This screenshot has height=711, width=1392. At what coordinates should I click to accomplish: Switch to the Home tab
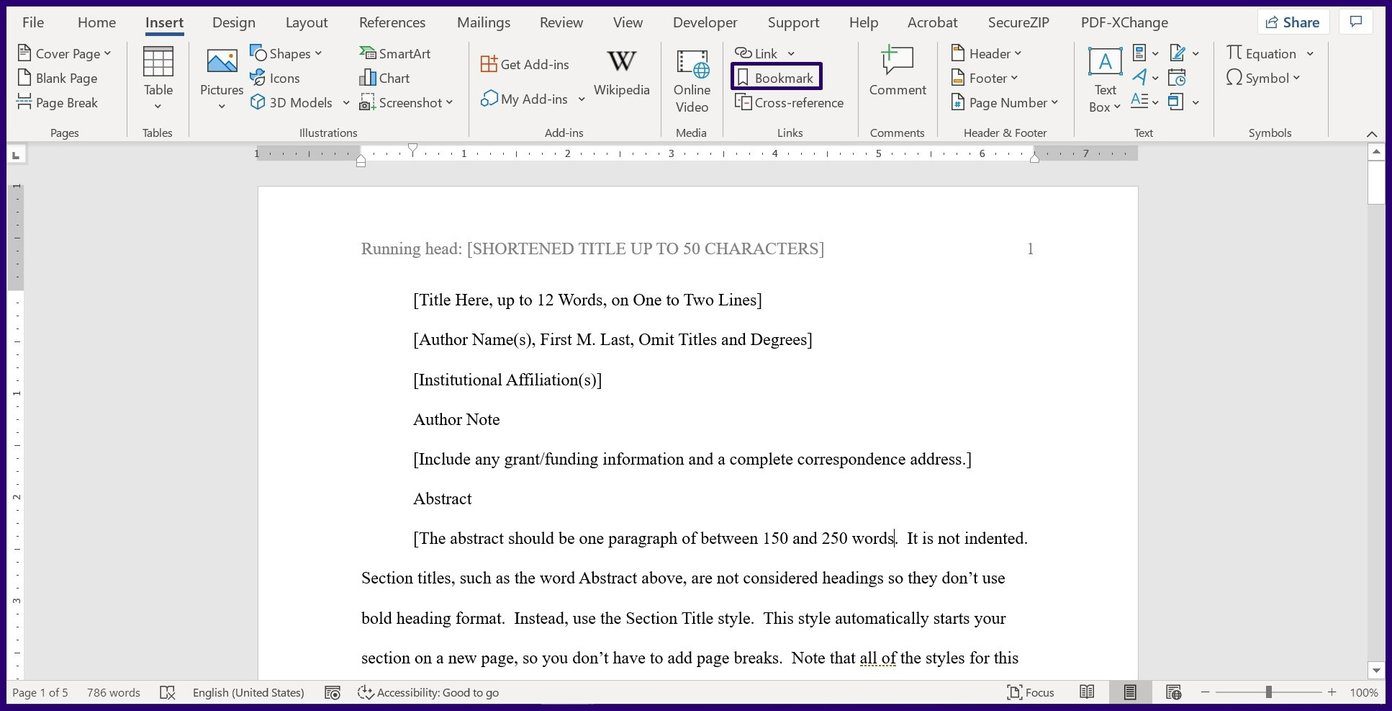[x=97, y=22]
